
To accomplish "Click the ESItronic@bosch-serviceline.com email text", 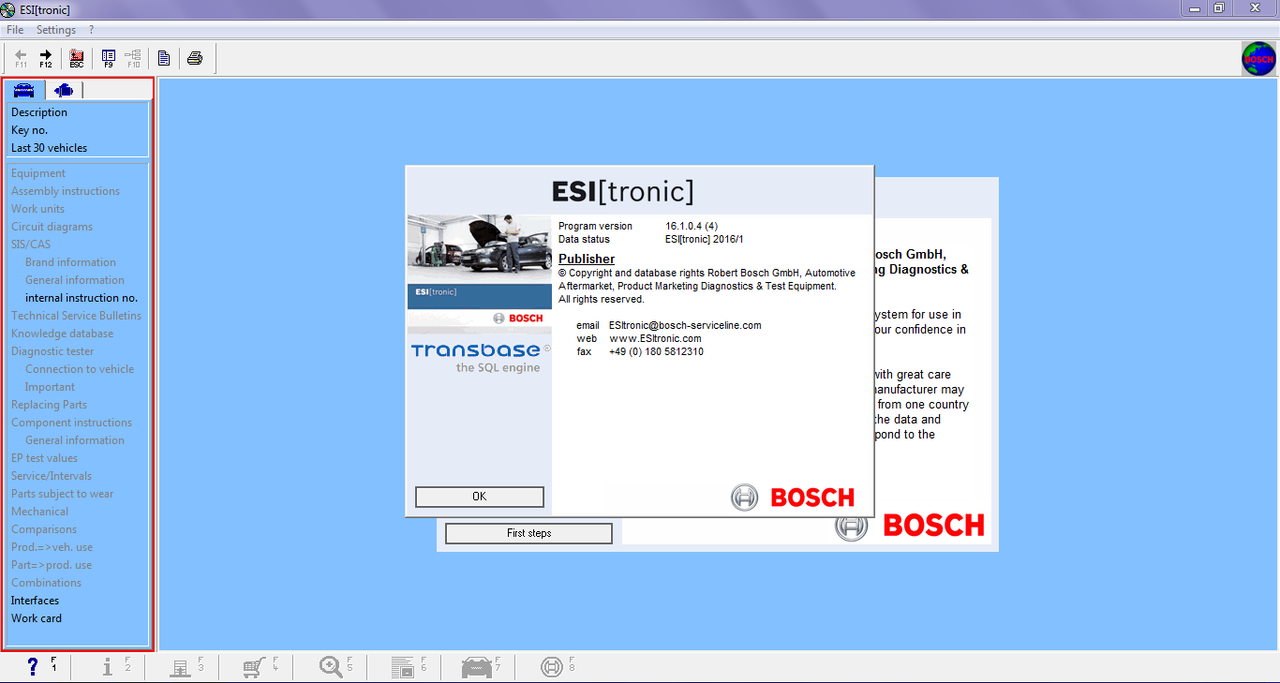I will click(x=685, y=325).
